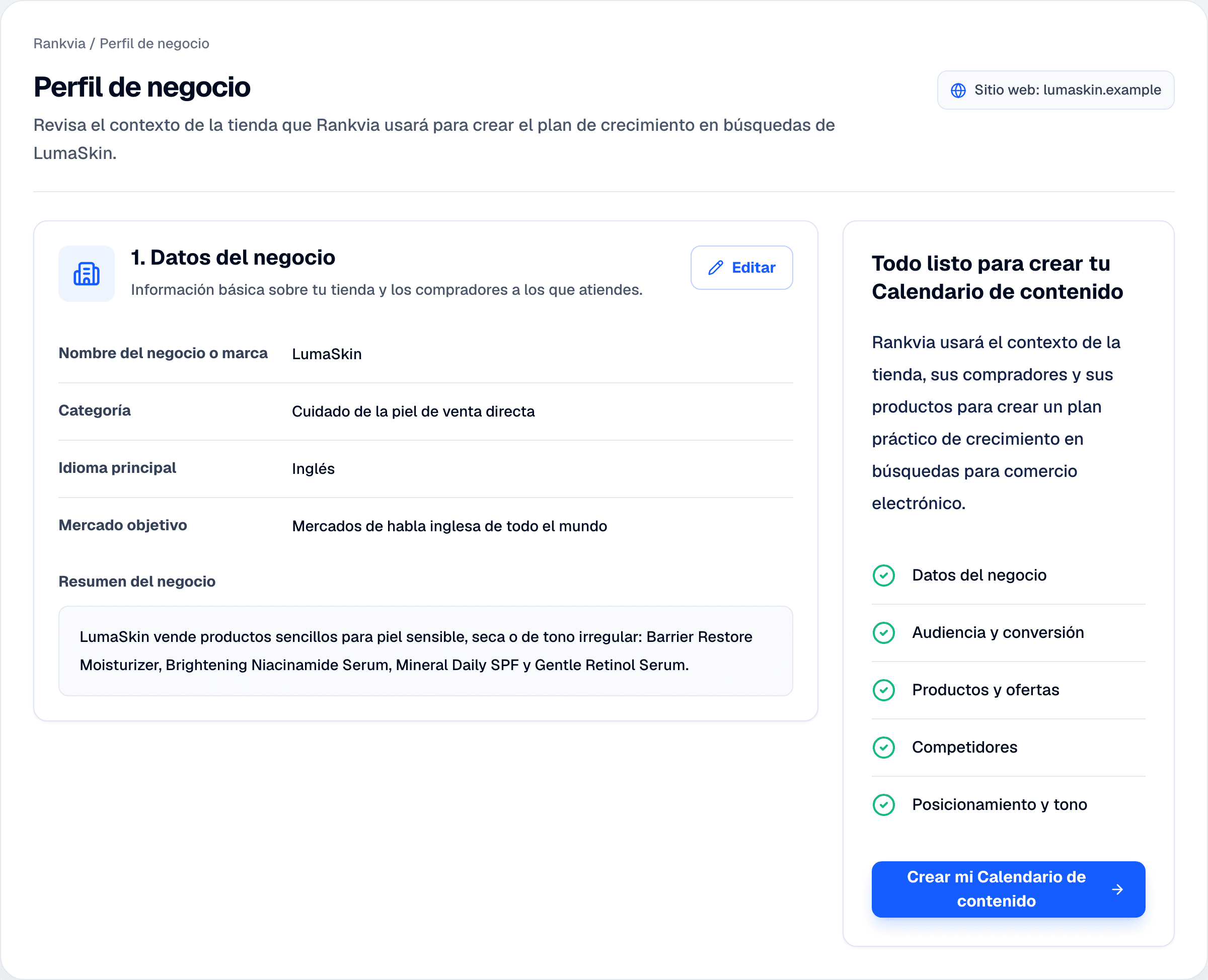Screen dimensions: 1208x980
Task: Select the Audiencia y conversión checklist label
Action: coord(998,633)
